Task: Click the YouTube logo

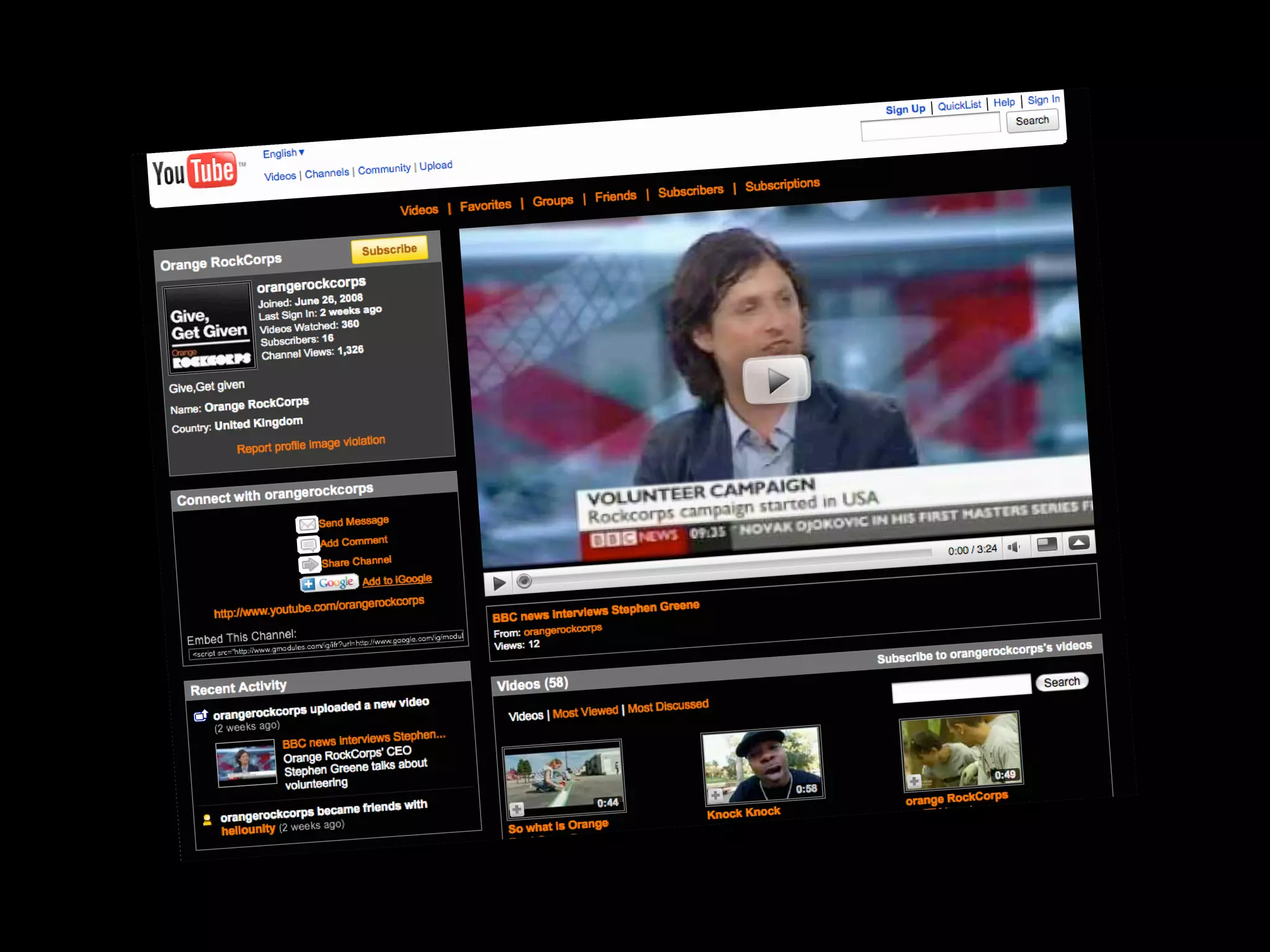Action: [x=195, y=172]
